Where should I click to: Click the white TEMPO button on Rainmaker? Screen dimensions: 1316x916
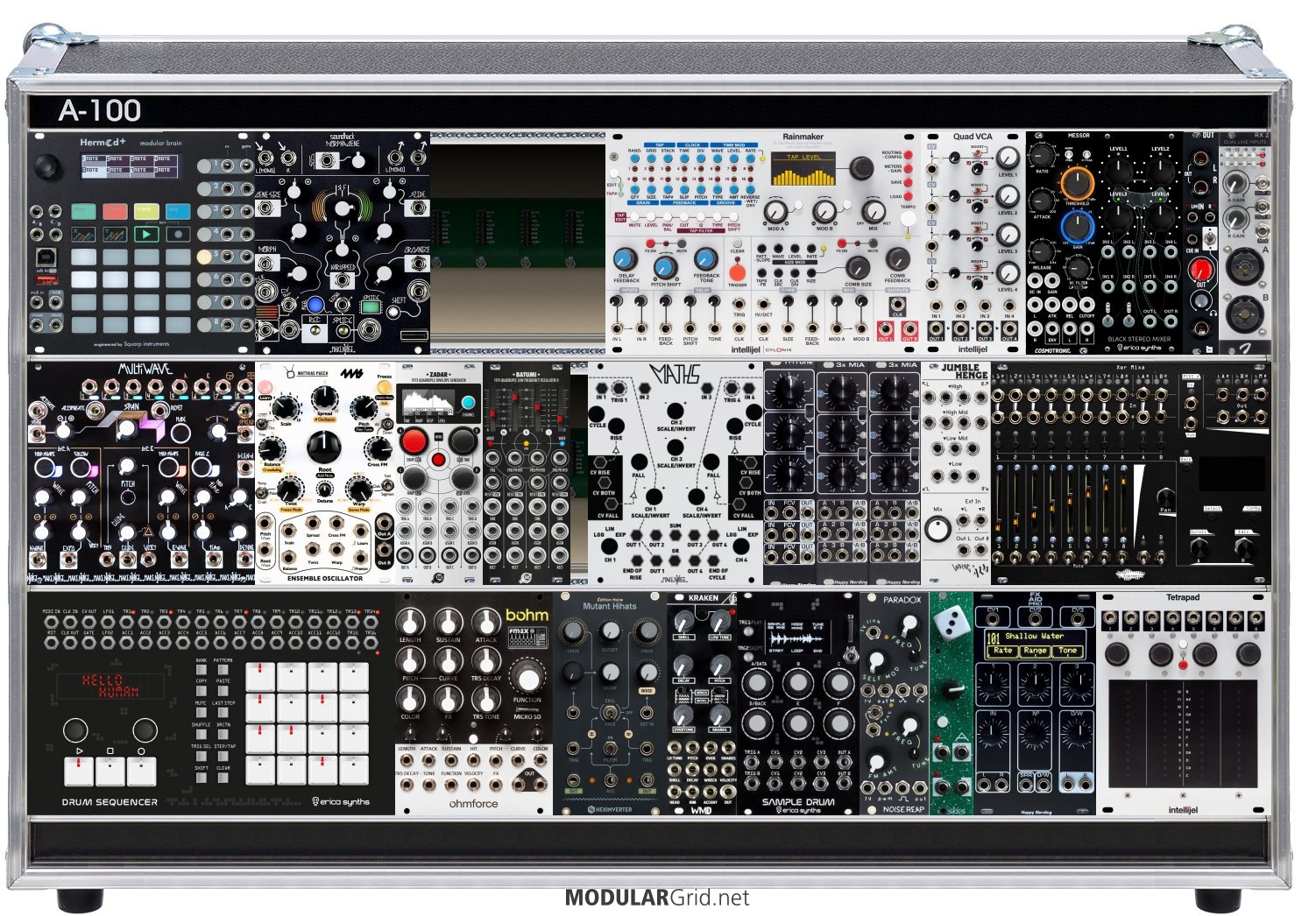pos(909,220)
